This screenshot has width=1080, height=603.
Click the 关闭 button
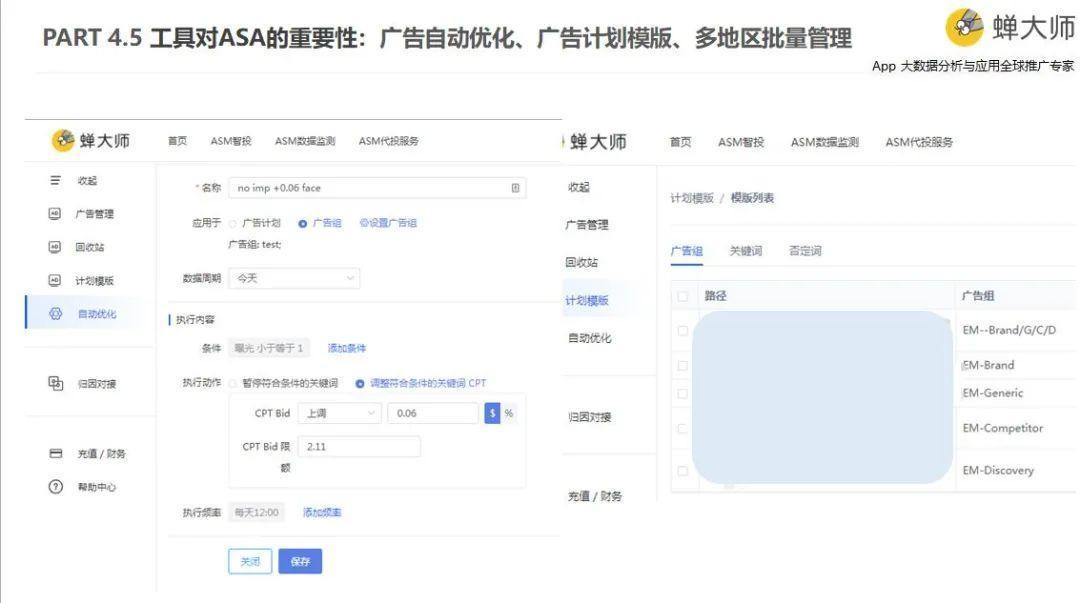coord(250,562)
